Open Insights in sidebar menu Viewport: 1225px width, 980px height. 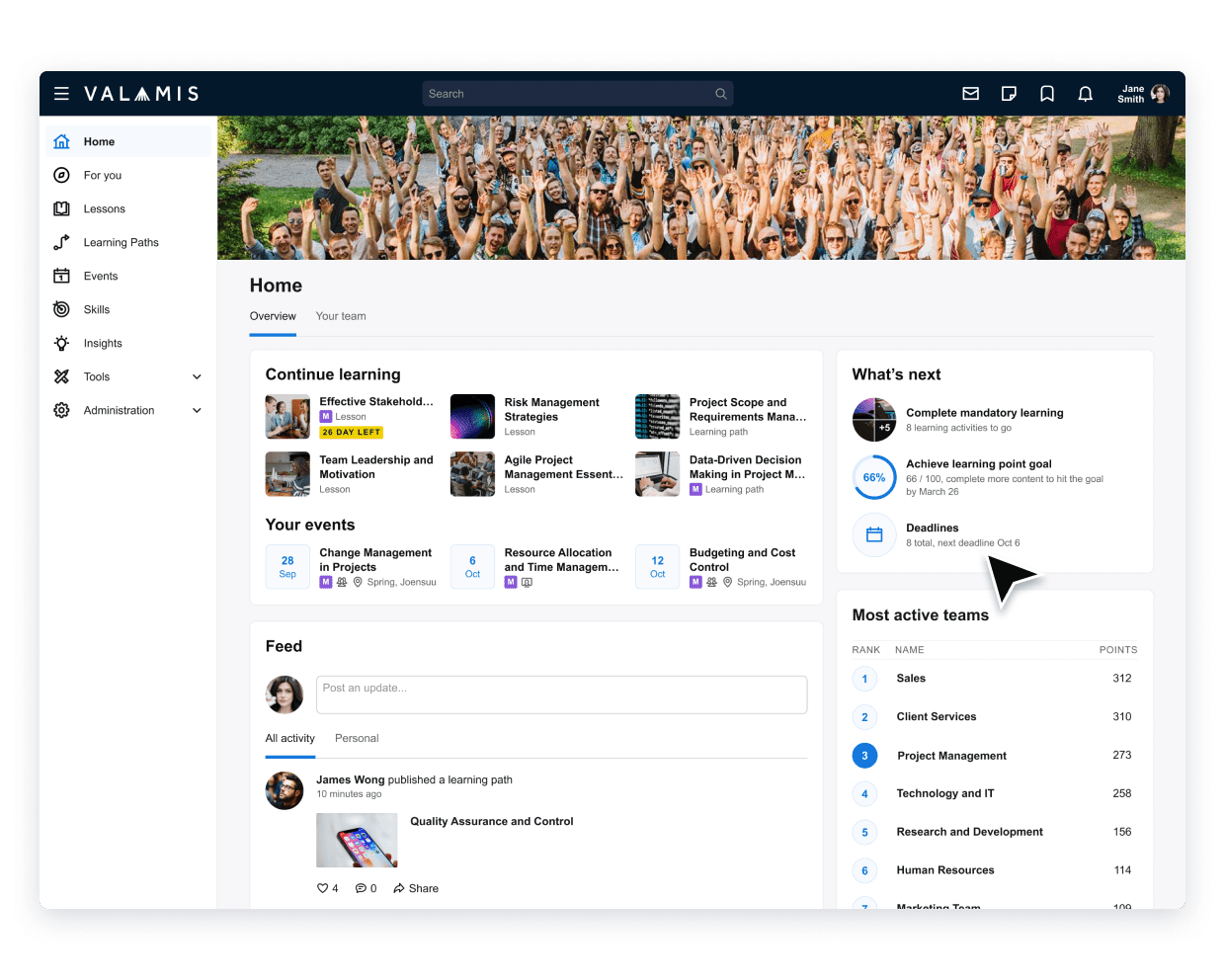(103, 343)
